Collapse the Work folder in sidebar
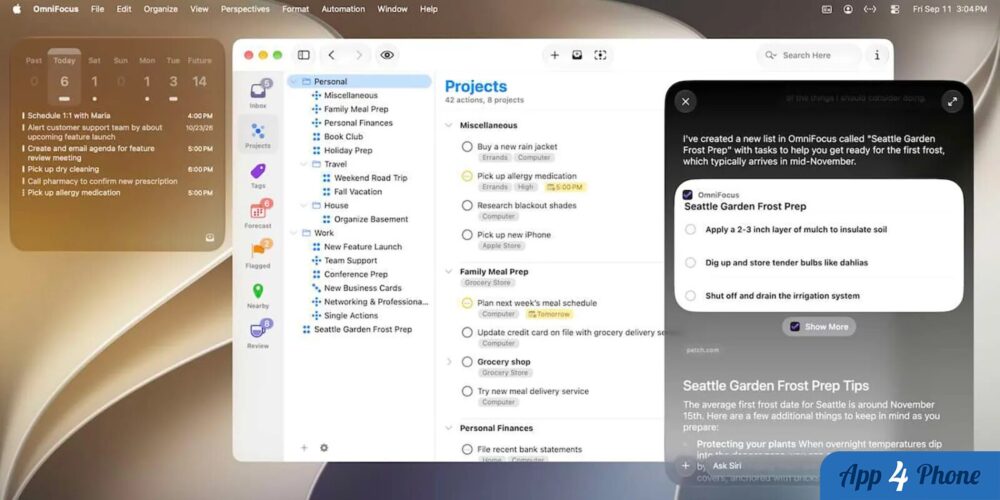The height and width of the screenshot is (500, 1000). (x=293, y=233)
